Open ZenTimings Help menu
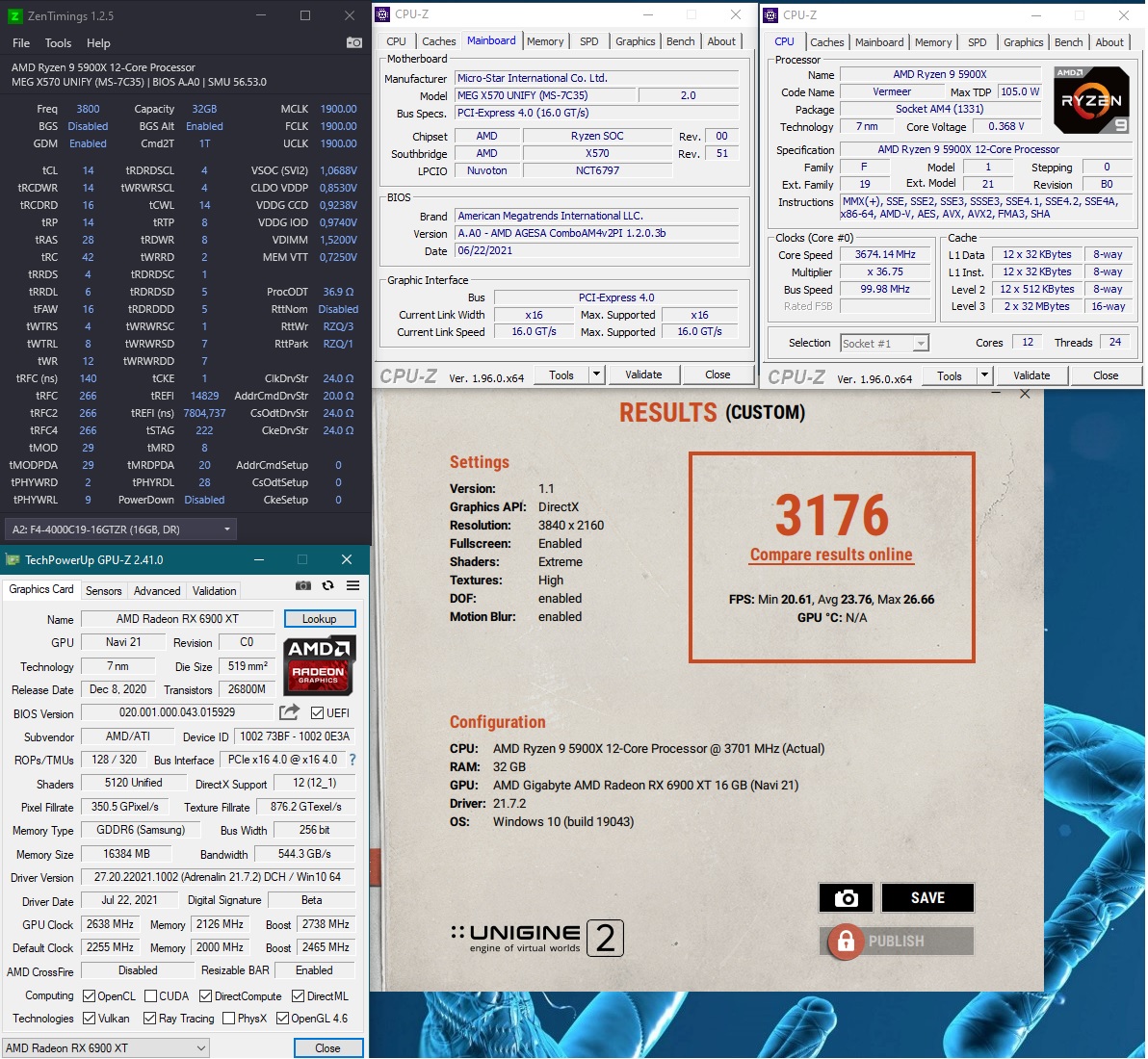Image resolution: width=1148 pixels, height=1059 pixels. point(98,43)
